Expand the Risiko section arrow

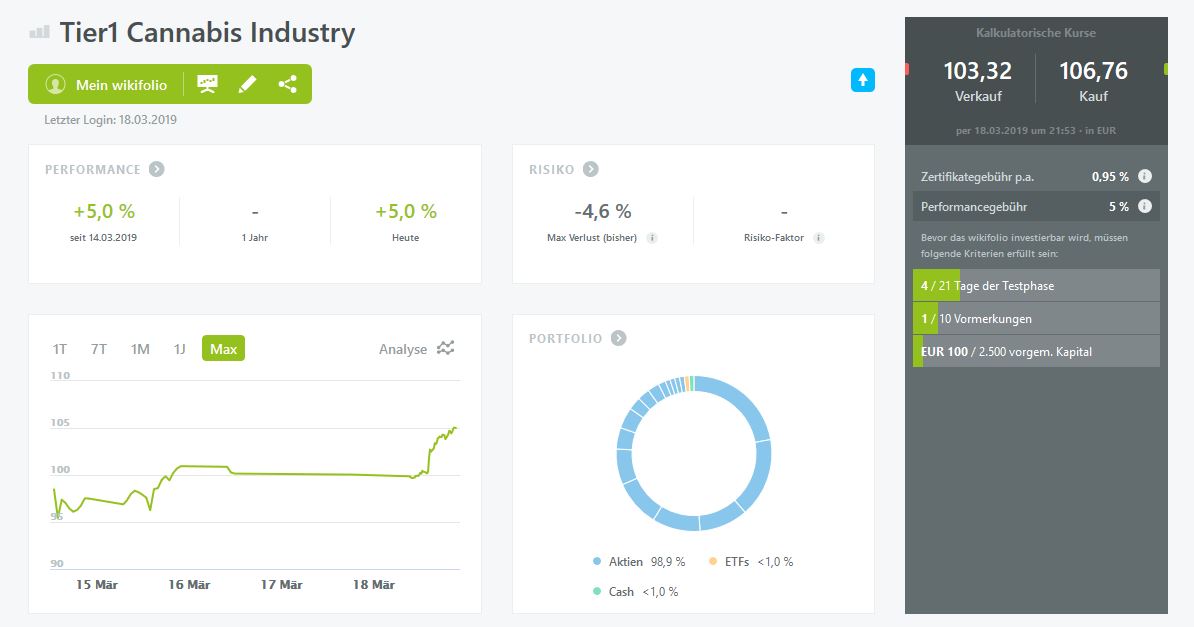(x=591, y=169)
